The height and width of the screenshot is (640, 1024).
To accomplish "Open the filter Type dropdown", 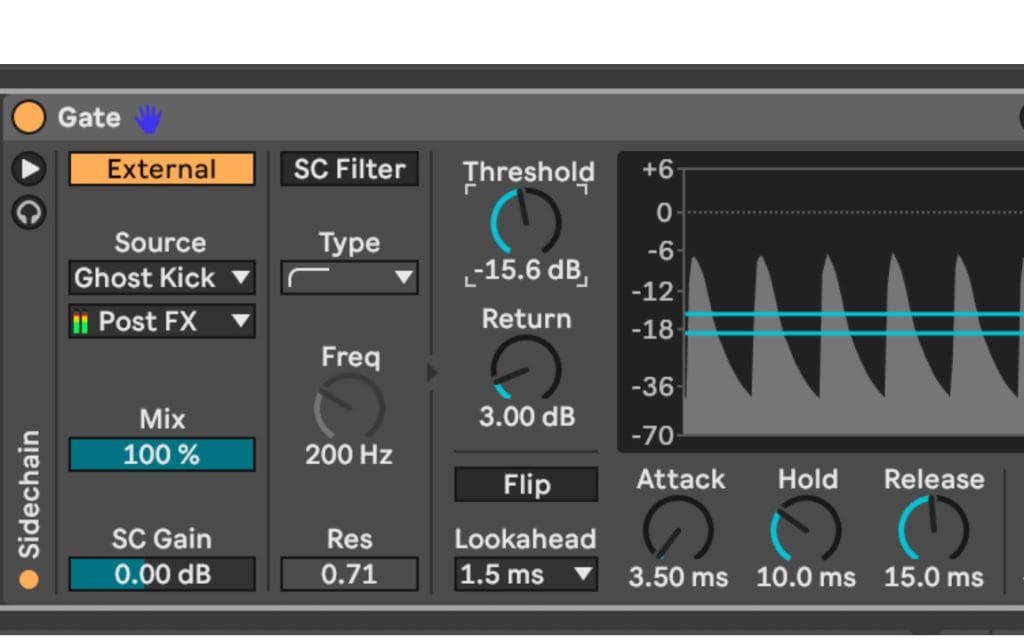I will 349,278.
